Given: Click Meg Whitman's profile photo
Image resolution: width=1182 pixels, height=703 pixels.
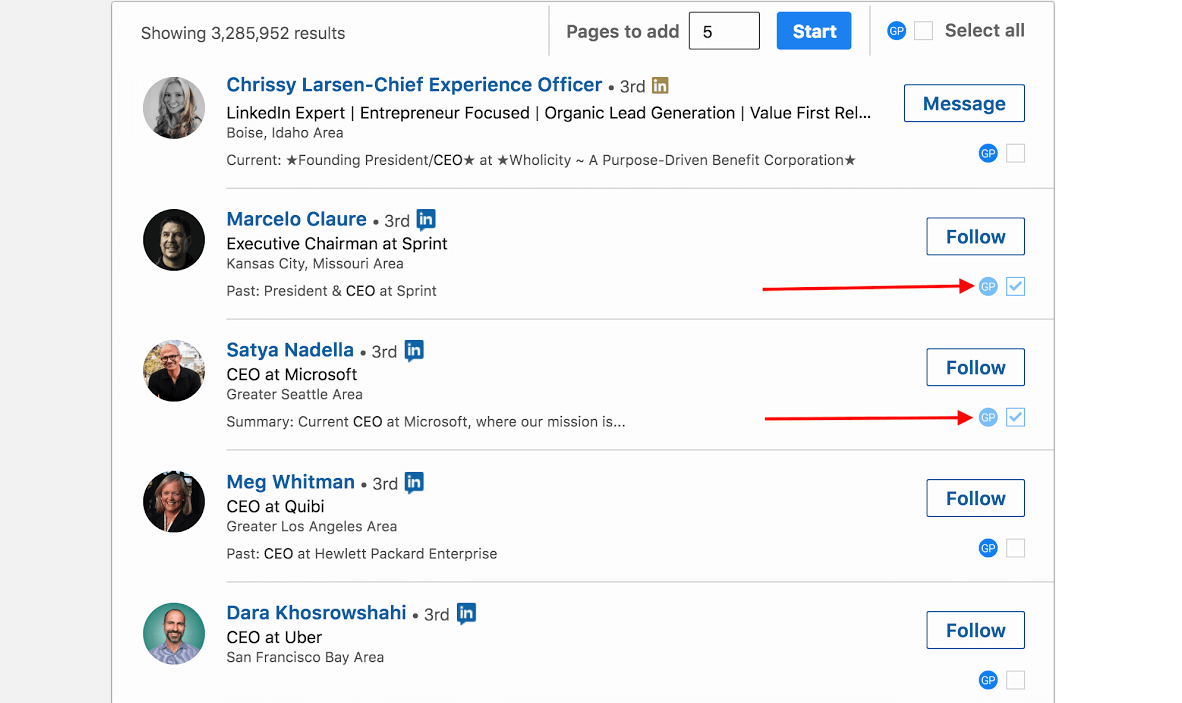Looking at the screenshot, I should (x=174, y=502).
